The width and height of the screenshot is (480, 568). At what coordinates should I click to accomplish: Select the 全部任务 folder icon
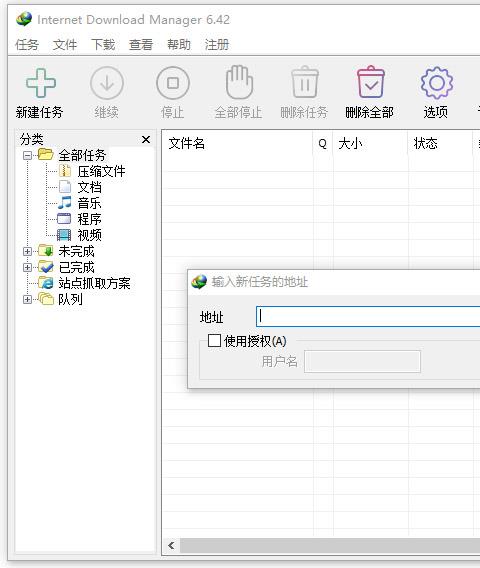point(46,155)
